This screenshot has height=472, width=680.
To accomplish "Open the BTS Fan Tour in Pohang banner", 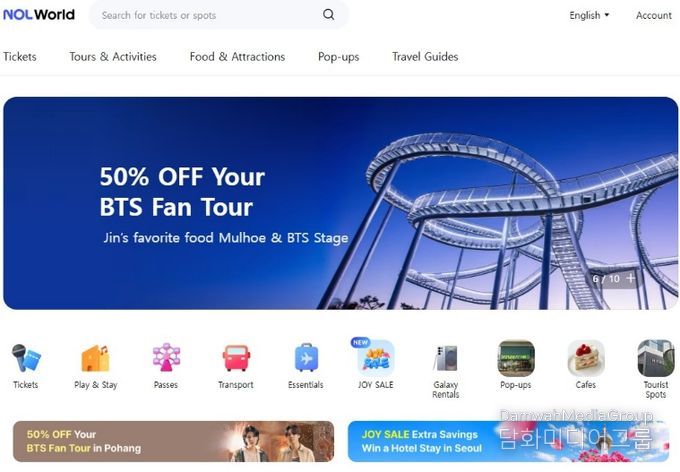I will [173, 441].
